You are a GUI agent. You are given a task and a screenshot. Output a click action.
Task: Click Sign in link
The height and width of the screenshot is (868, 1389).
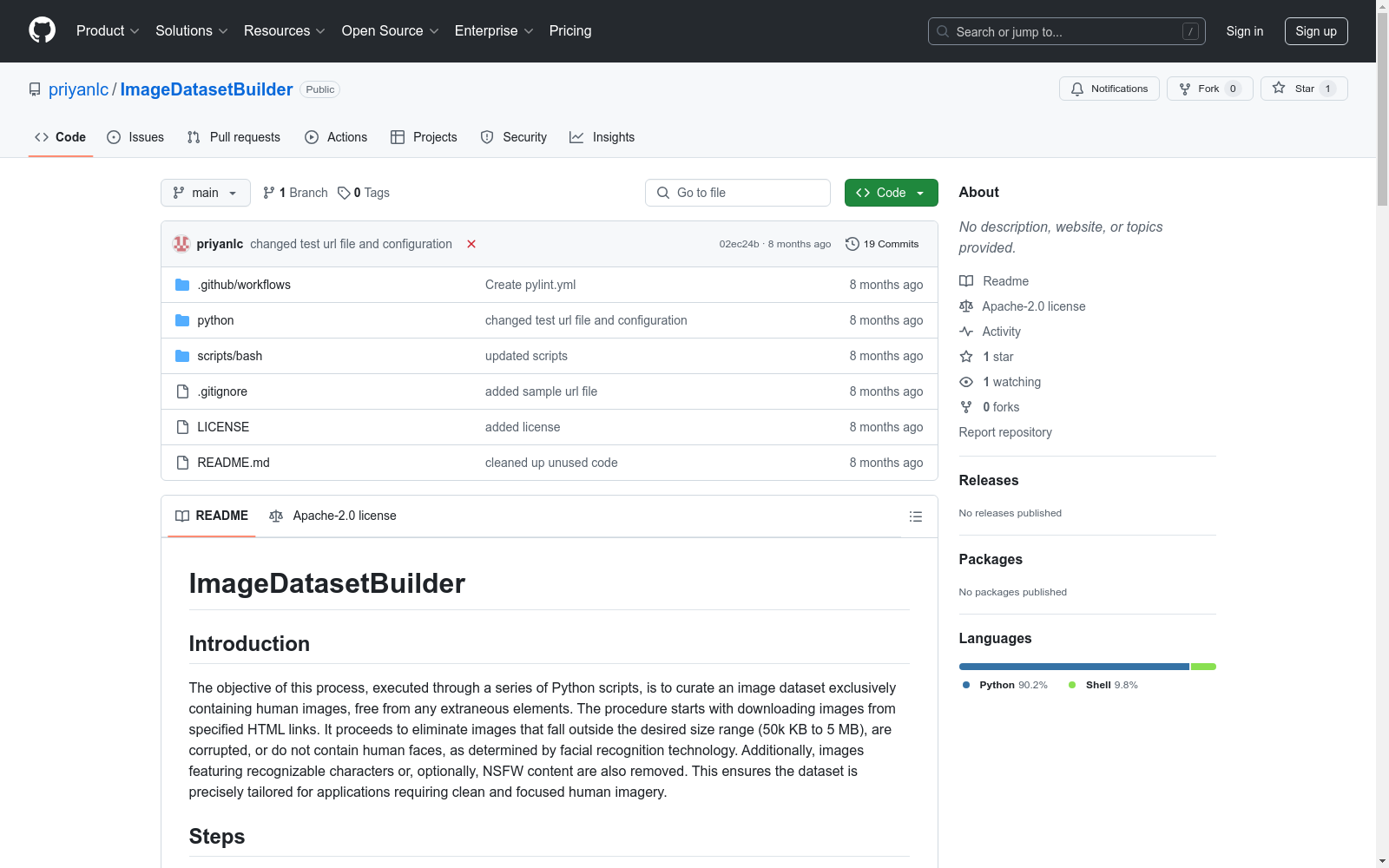click(1245, 31)
